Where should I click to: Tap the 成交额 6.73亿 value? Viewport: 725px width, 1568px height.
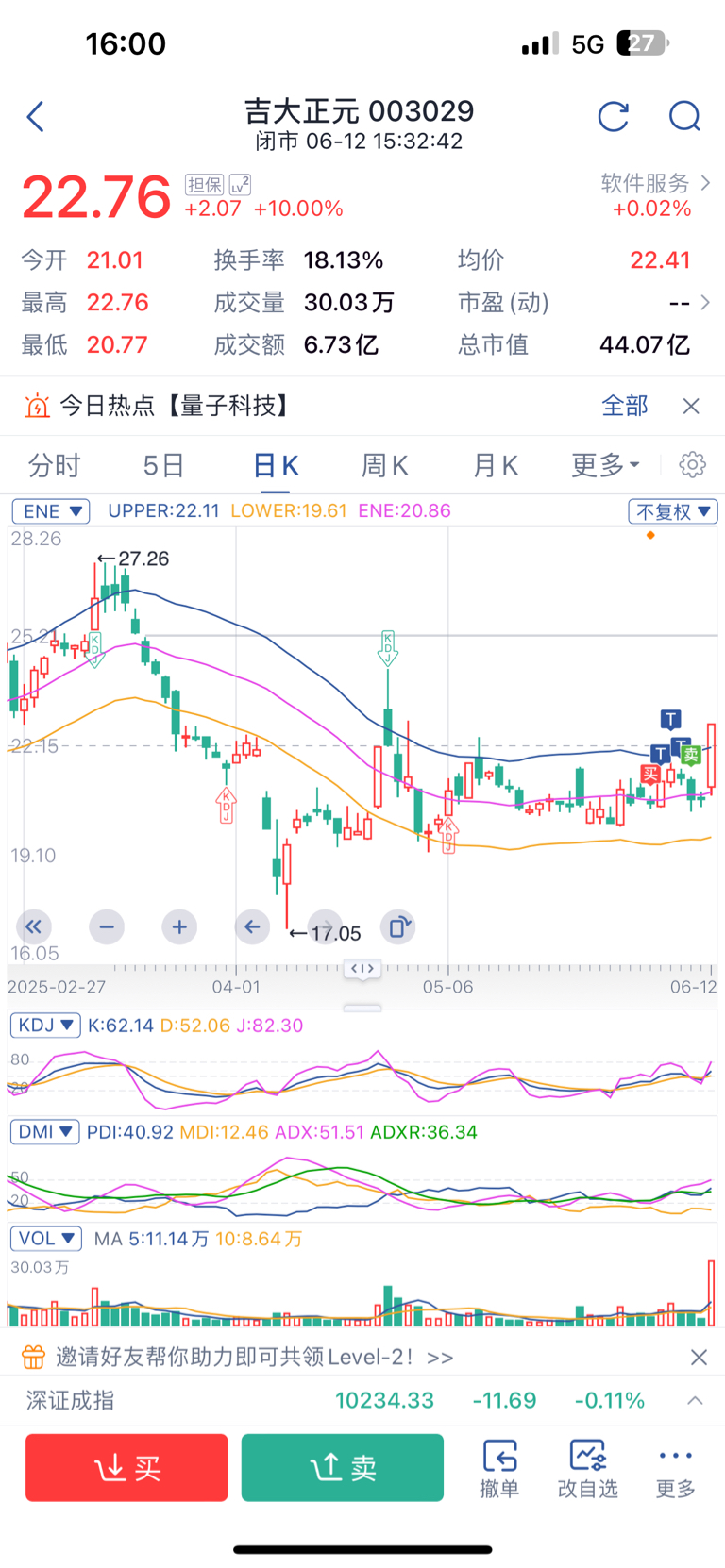click(x=341, y=345)
